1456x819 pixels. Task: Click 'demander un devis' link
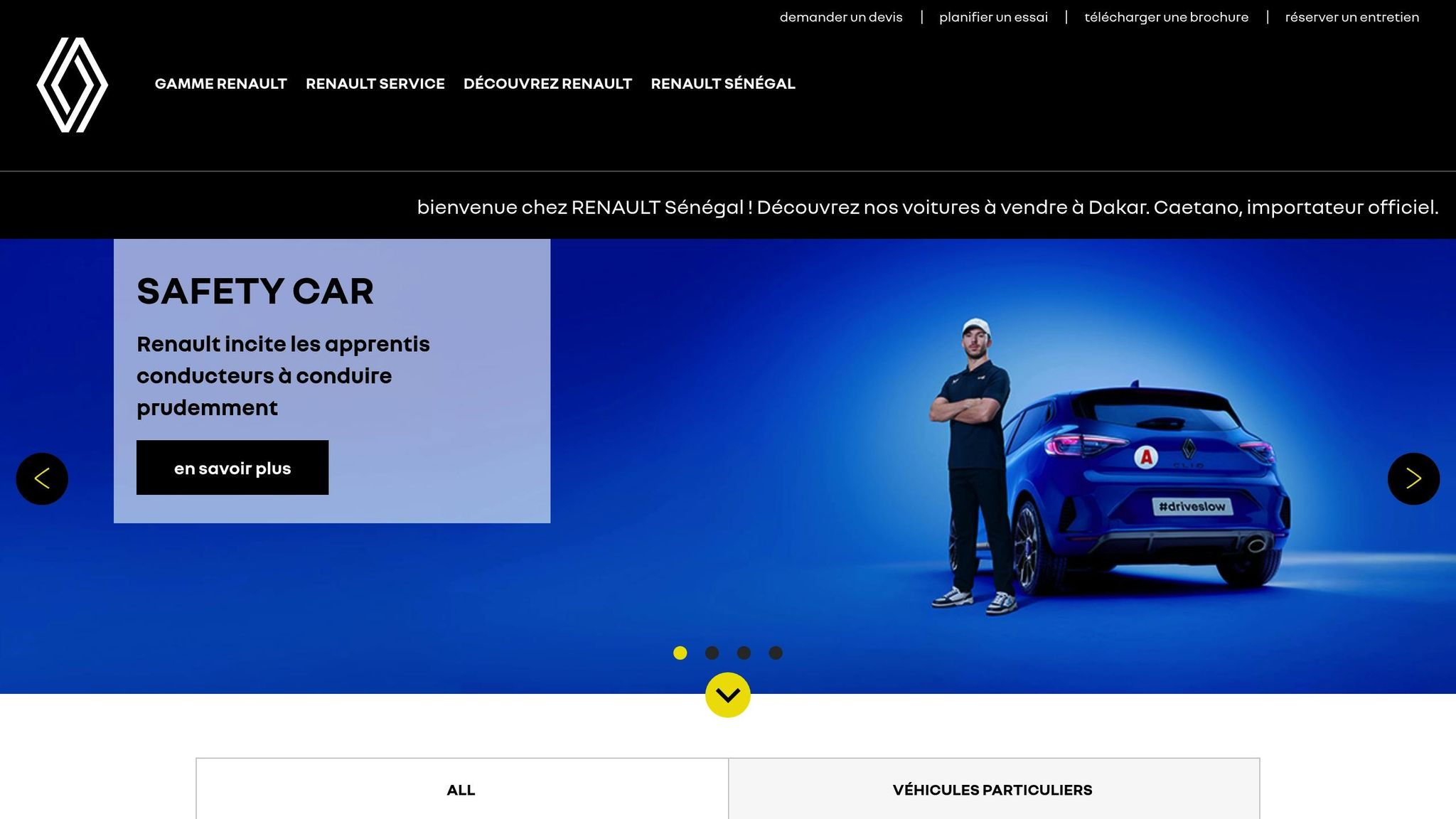841,17
